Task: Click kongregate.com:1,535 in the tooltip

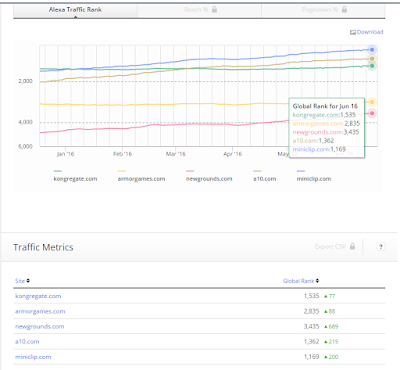Action: pyautogui.click(x=324, y=115)
